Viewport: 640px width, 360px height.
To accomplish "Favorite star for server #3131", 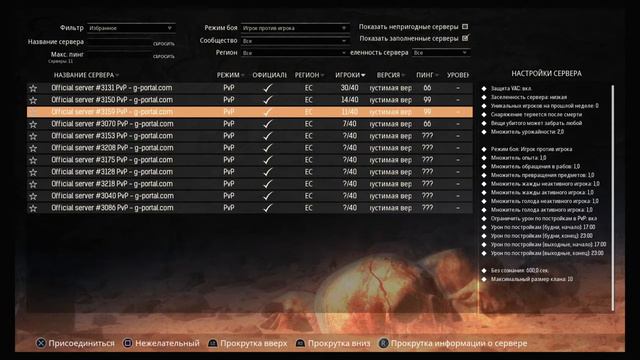I will click(x=33, y=88).
